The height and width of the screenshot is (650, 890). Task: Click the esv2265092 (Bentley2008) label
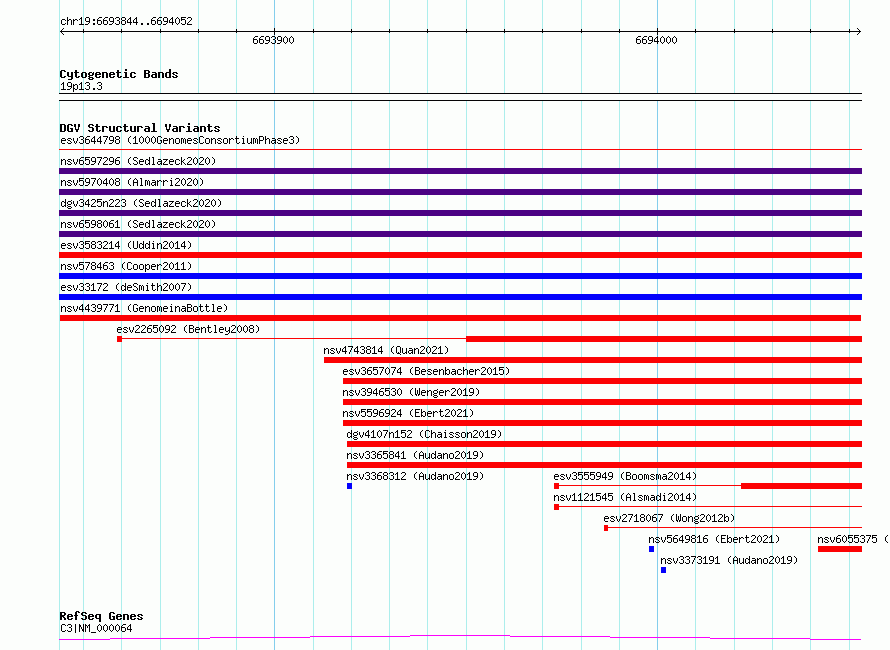tap(188, 329)
